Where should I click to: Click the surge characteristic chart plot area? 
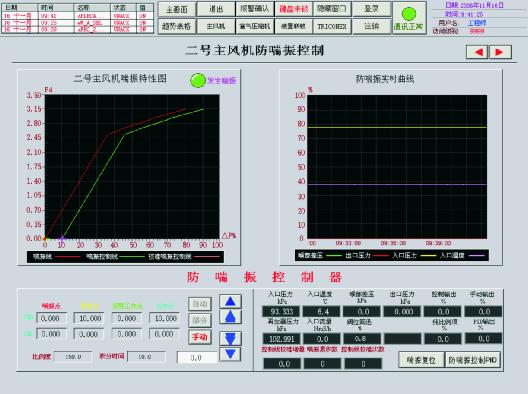tap(132, 167)
